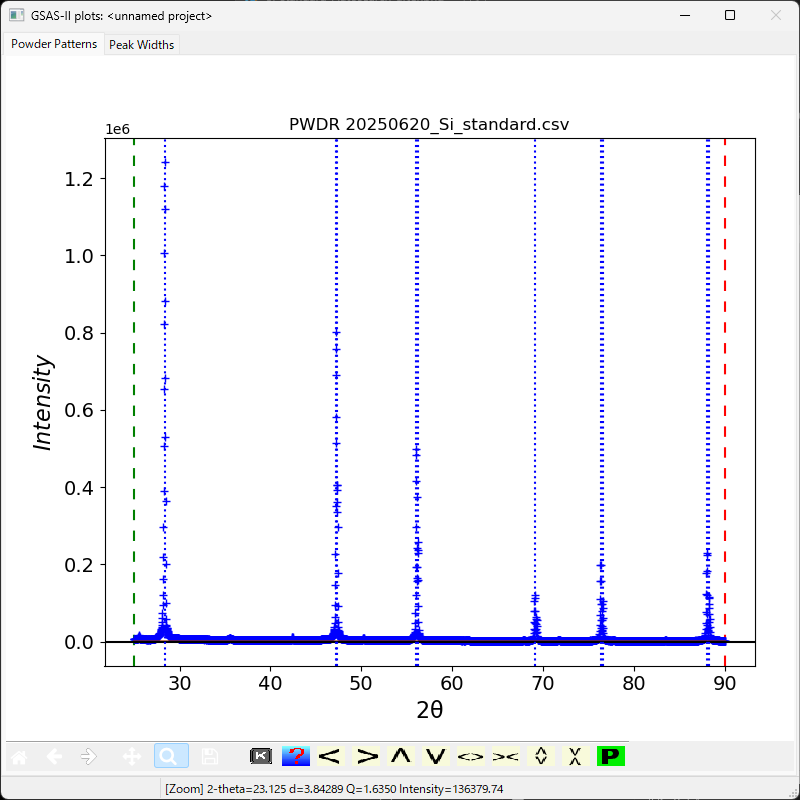Click the green 'P' publish icon
The width and height of the screenshot is (800, 800).
610,757
